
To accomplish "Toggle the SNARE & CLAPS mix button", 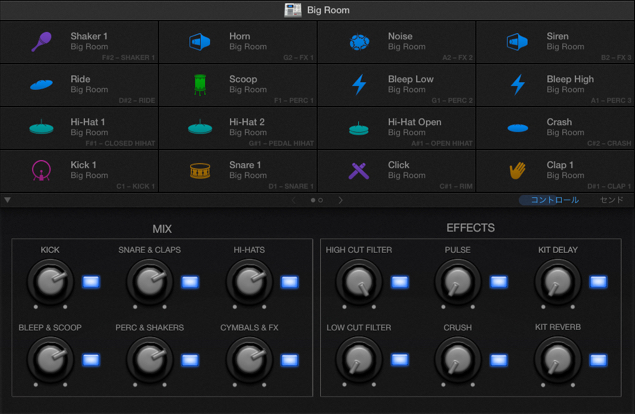I will [190, 282].
